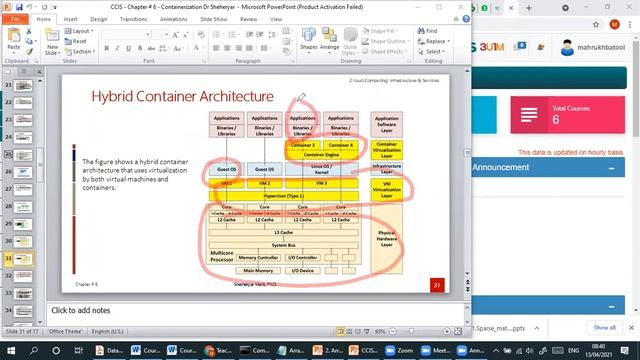Click the zoom slider
Viewport: 640px width, 360px height.
point(411,331)
